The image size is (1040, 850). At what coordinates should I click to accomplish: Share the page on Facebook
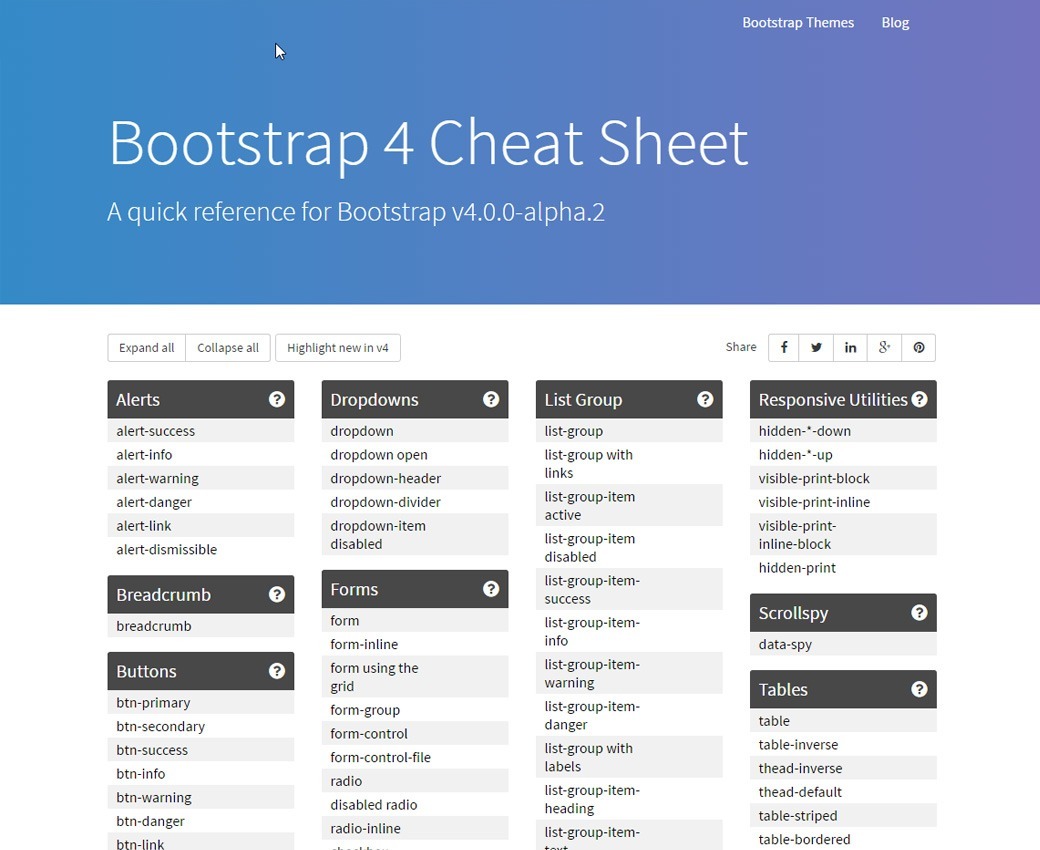pos(784,348)
